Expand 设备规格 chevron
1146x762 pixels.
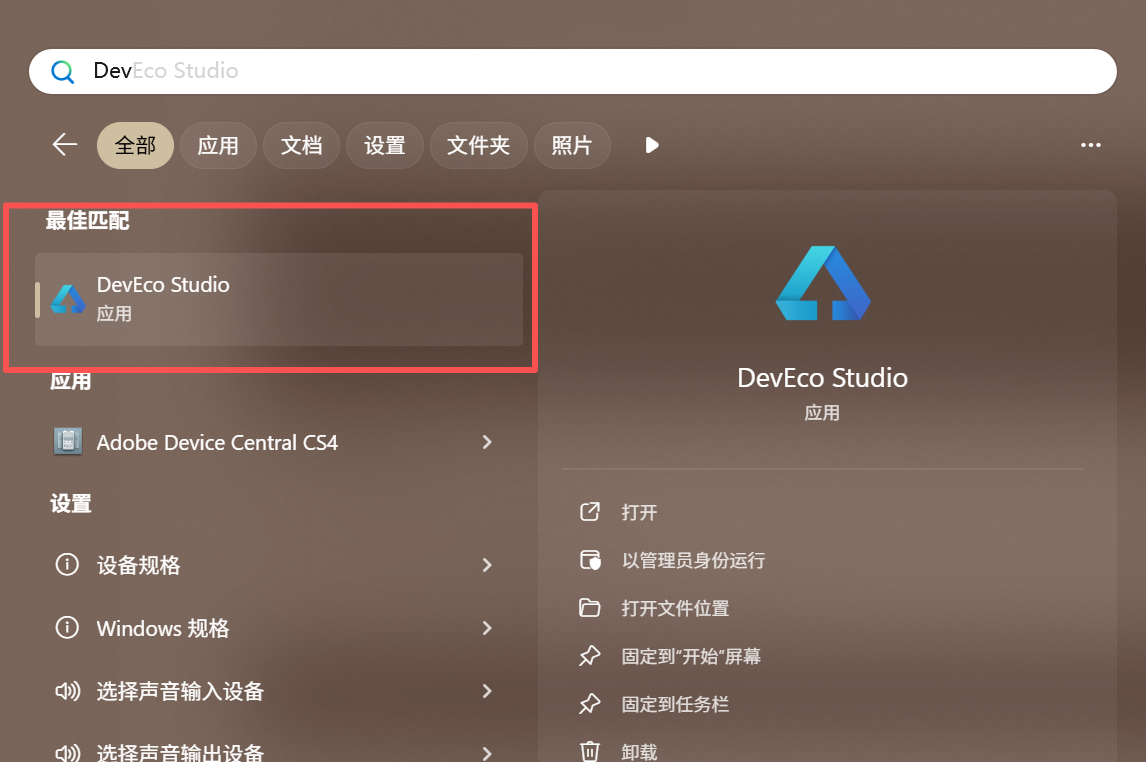tap(487, 565)
